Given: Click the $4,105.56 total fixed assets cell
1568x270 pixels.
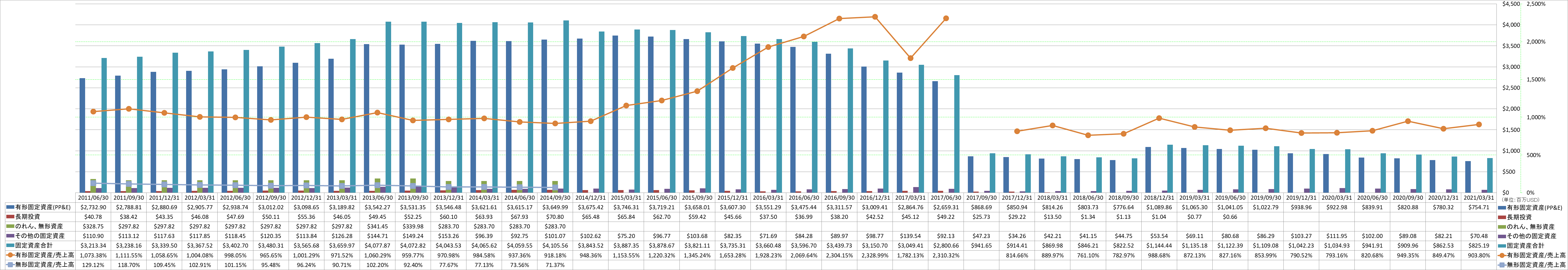Looking at the screenshot, I should click(555, 246).
